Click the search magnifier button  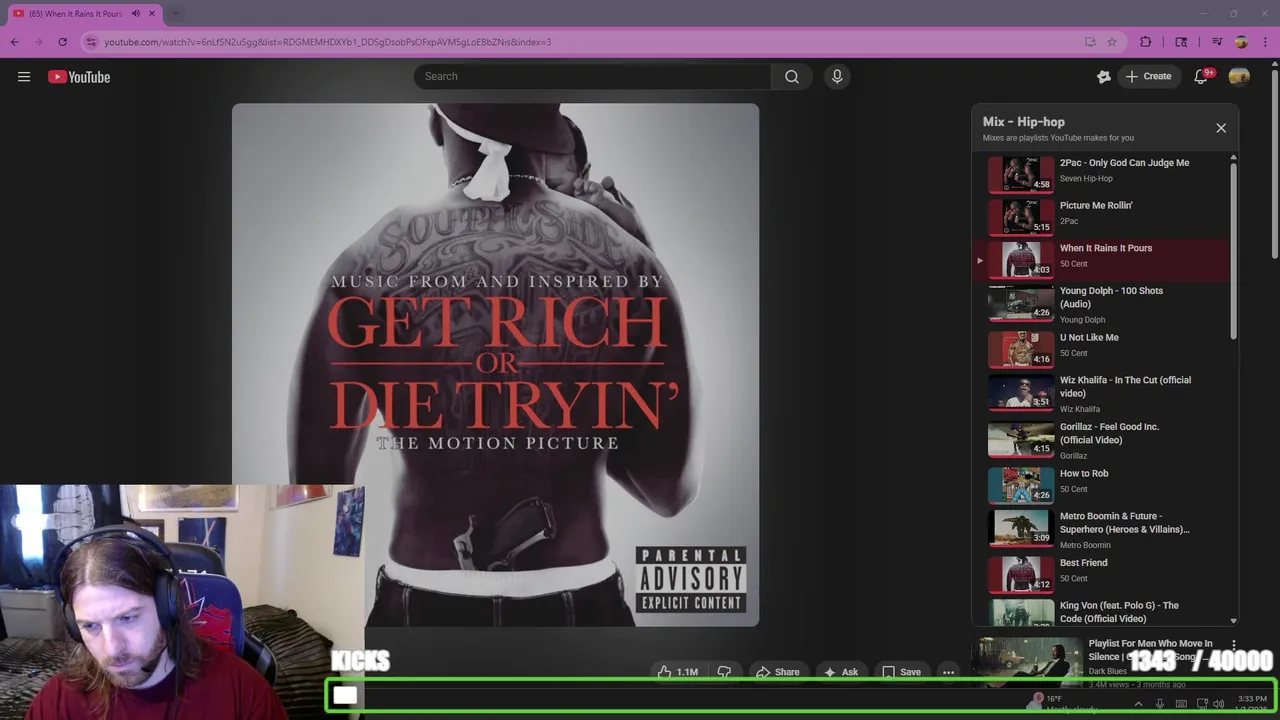[792, 77]
